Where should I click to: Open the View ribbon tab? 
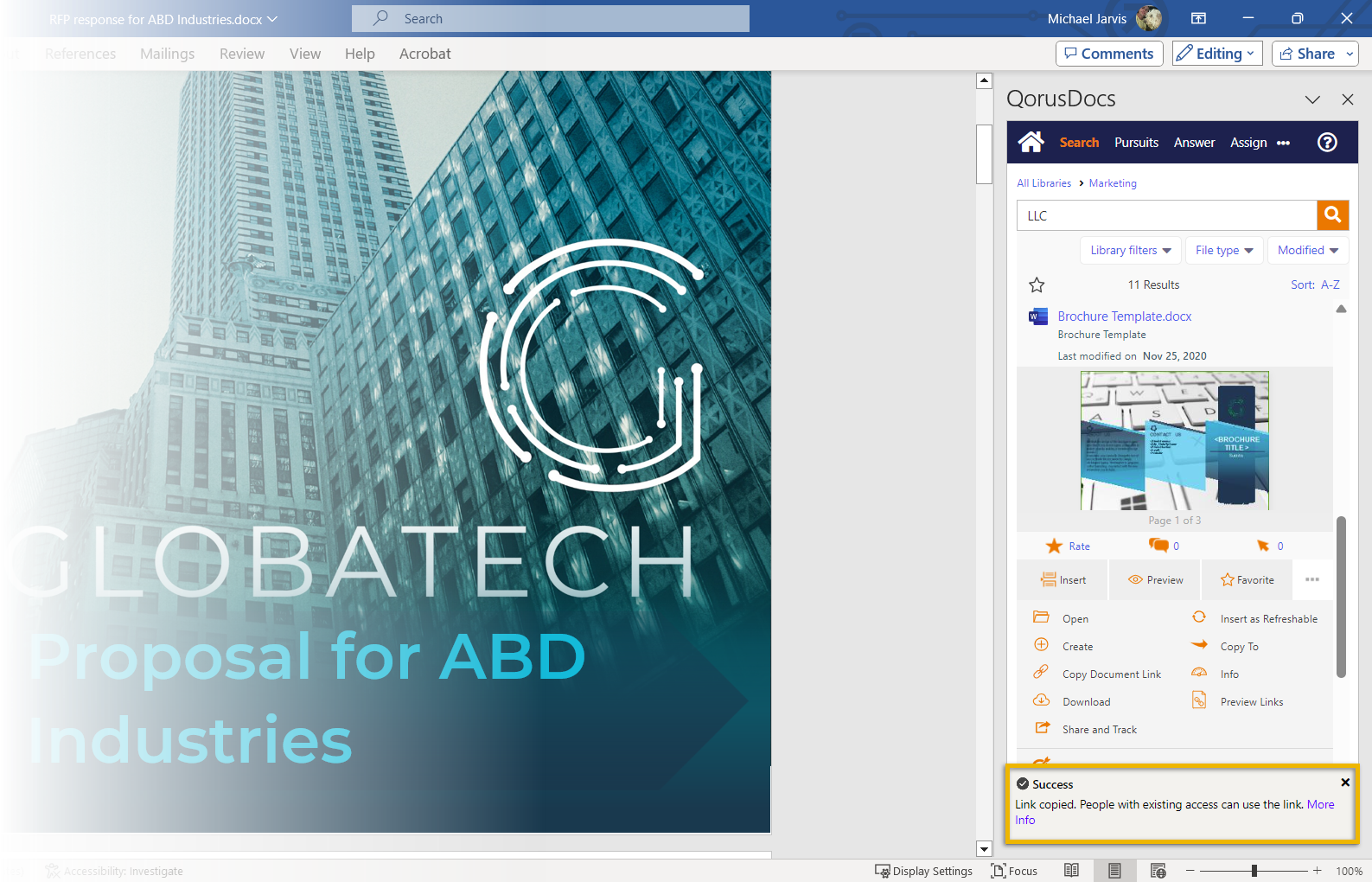[x=305, y=54]
